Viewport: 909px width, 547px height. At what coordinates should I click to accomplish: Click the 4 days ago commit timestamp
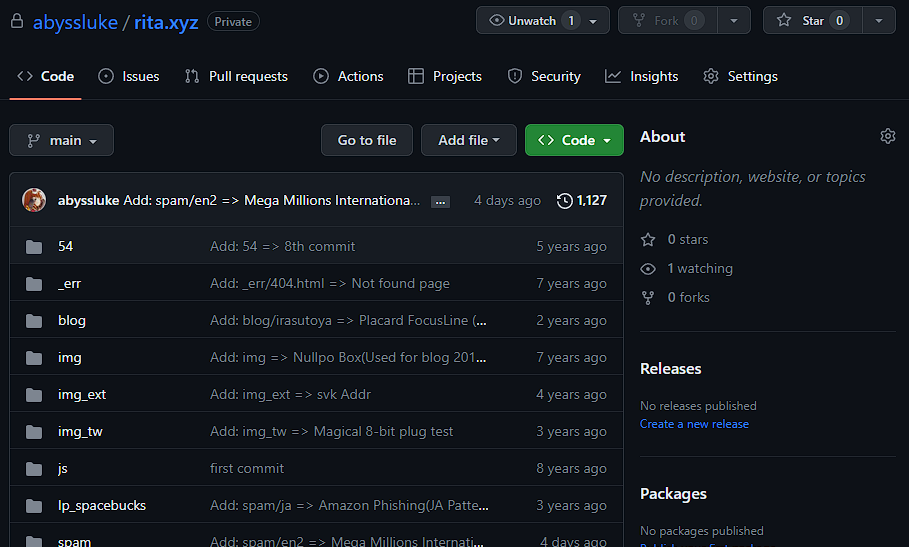(x=507, y=200)
